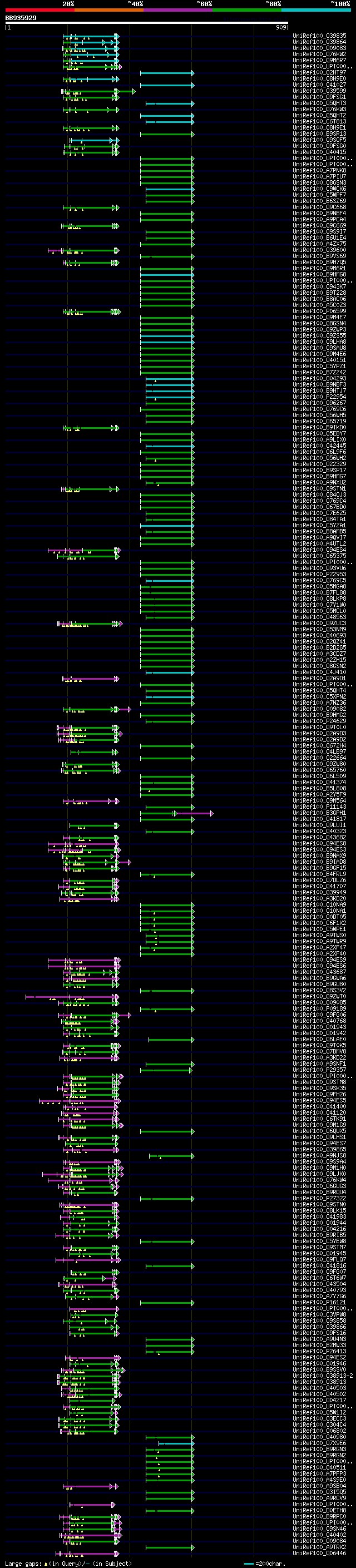Click hit label UniRef100_Q41816
356x1568 pixels.
pos(319,1265)
